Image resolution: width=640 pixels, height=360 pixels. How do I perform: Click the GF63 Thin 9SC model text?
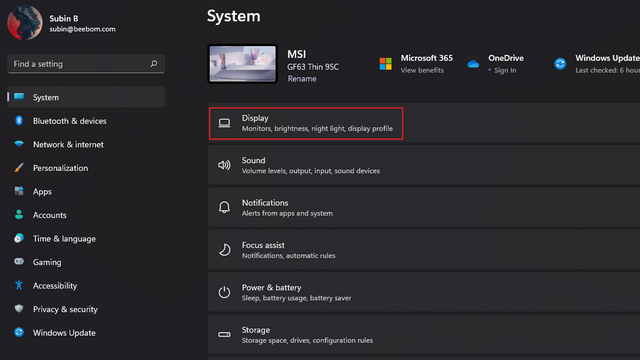click(313, 67)
